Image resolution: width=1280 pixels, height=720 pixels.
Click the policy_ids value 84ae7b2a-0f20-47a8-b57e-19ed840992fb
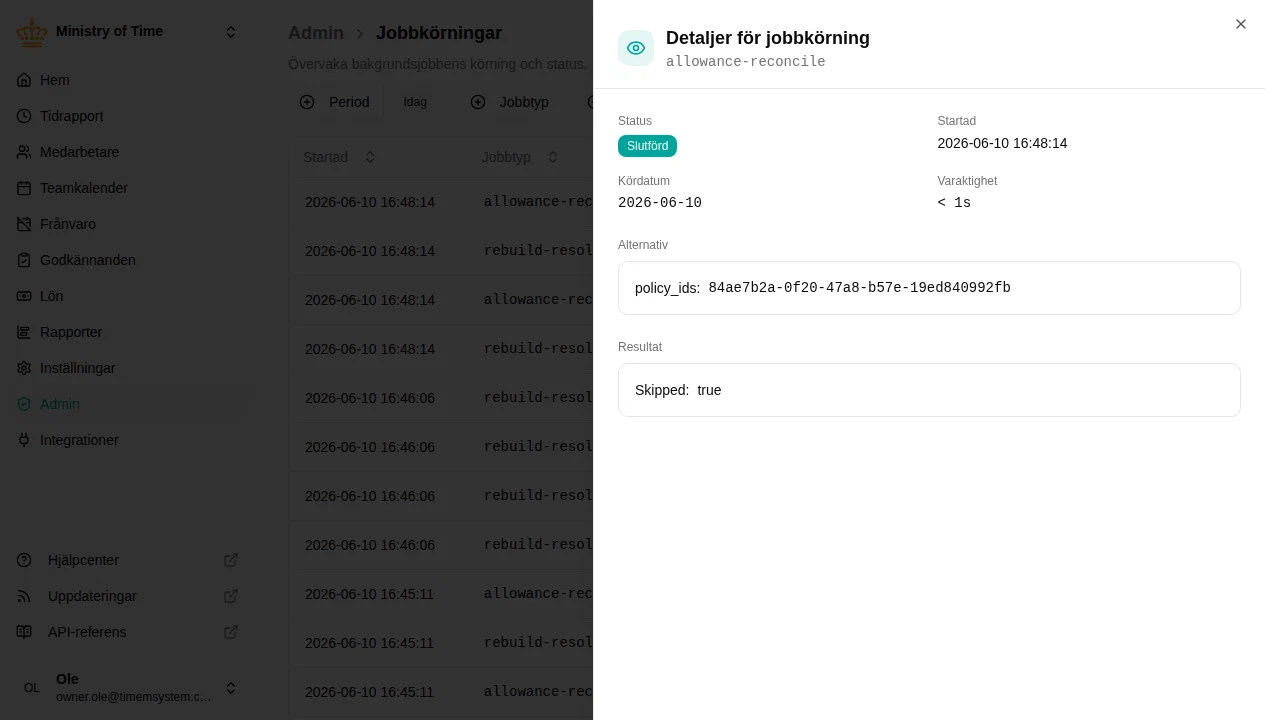(x=859, y=288)
